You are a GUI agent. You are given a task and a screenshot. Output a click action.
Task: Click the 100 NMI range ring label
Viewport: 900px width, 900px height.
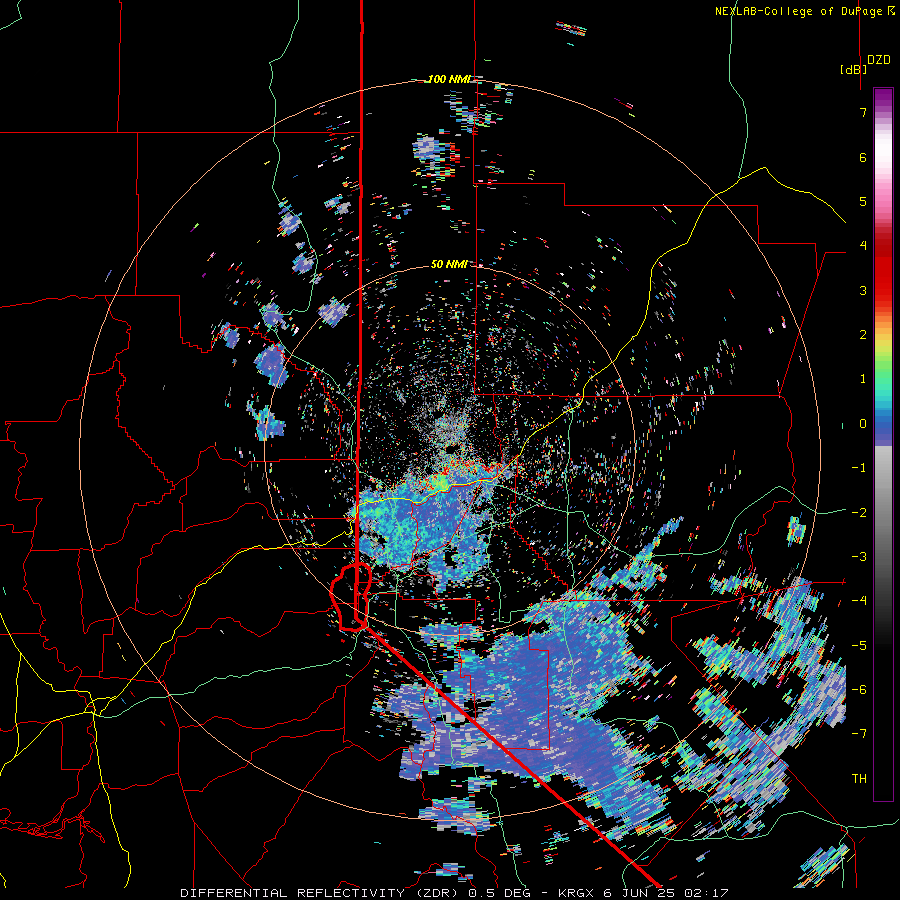[449, 79]
